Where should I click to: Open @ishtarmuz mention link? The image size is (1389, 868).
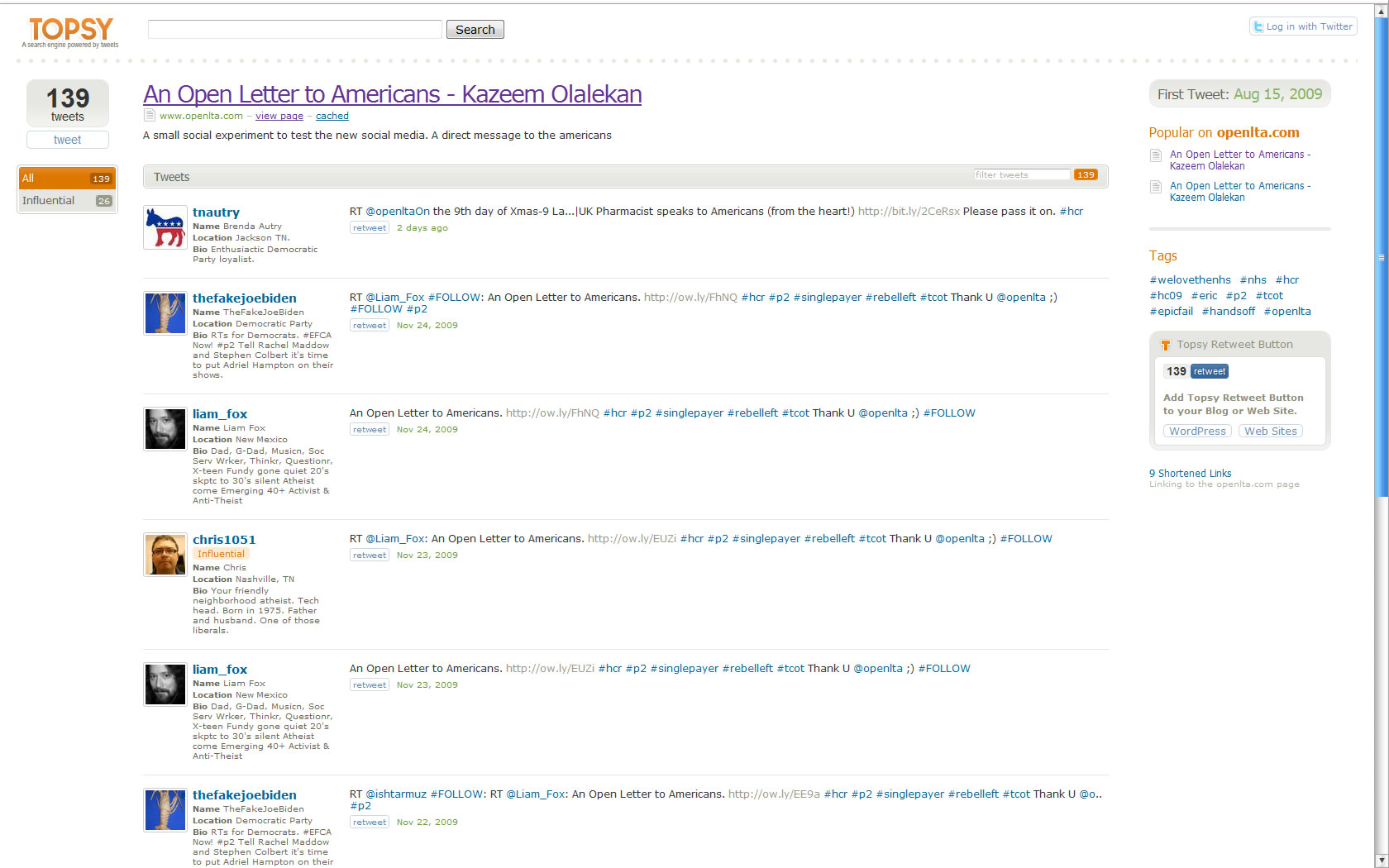396,794
